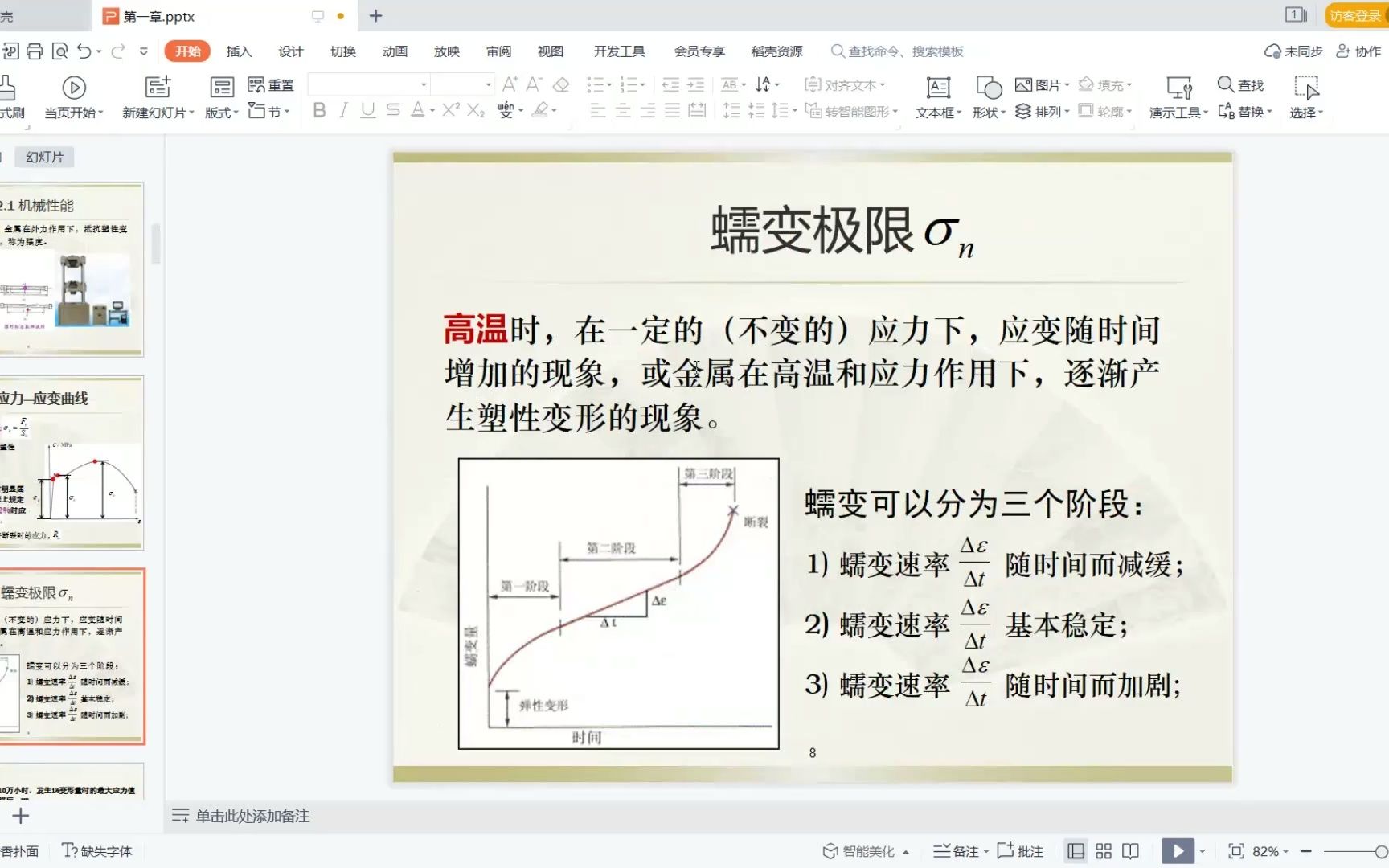The image size is (1389, 868).
Task: Toggle italic formatting
Action: point(343,110)
